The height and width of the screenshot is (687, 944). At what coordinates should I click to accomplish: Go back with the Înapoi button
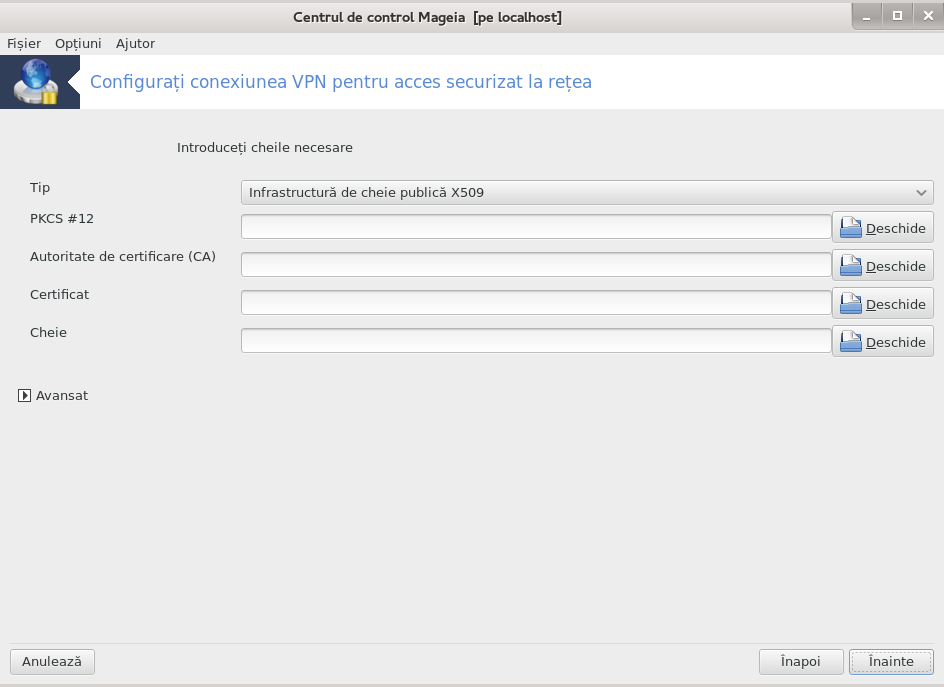click(x=801, y=662)
